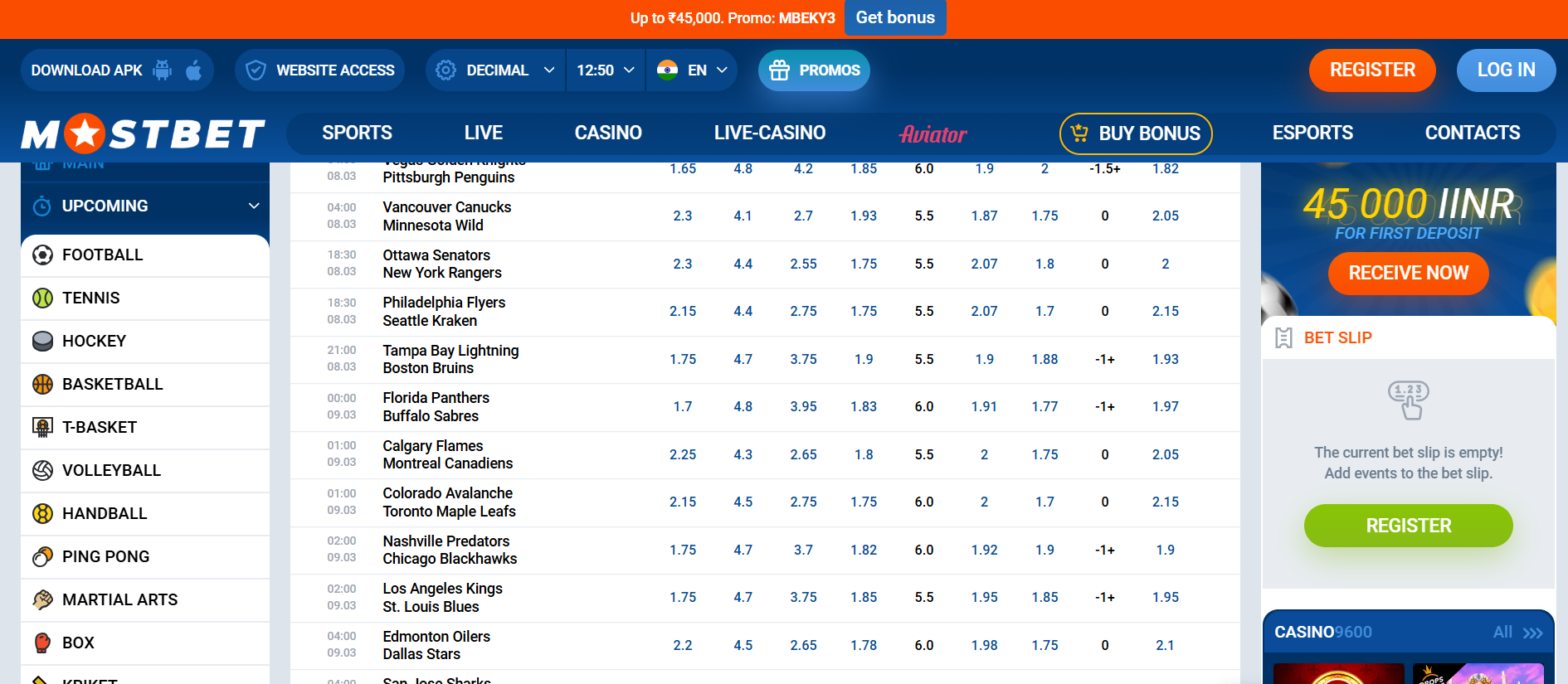Viewport: 1568px width, 684px height.
Task: Click the RECEIVE NOW bonus button
Action: click(1408, 273)
